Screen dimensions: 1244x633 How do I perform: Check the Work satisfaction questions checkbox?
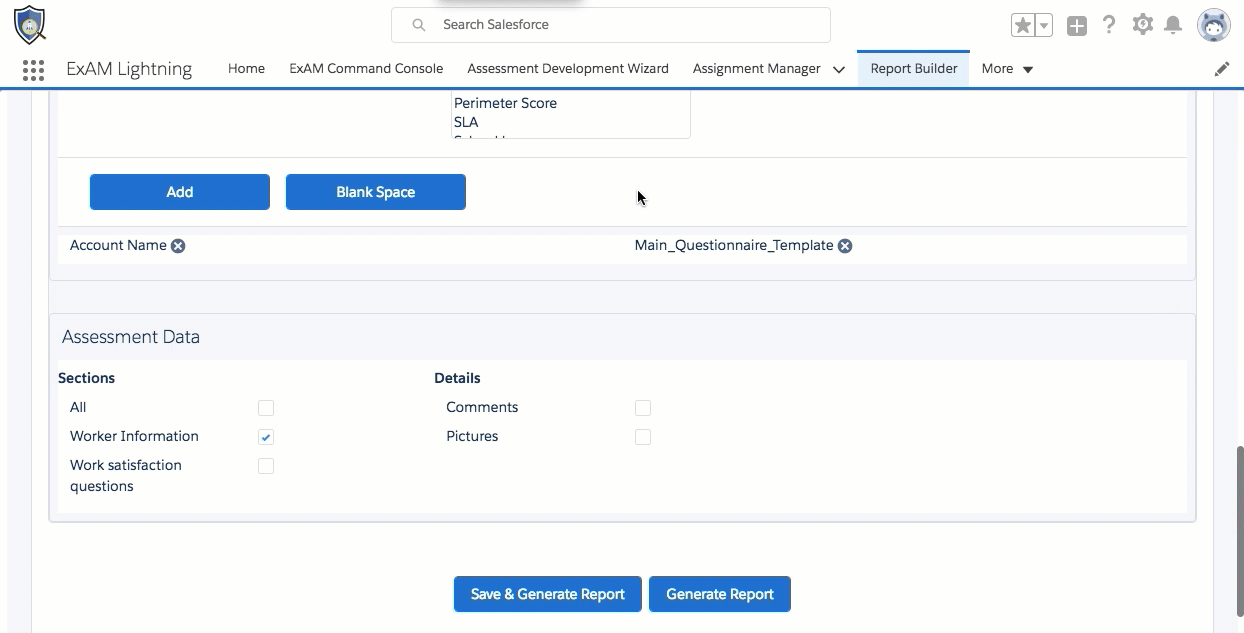click(x=266, y=466)
